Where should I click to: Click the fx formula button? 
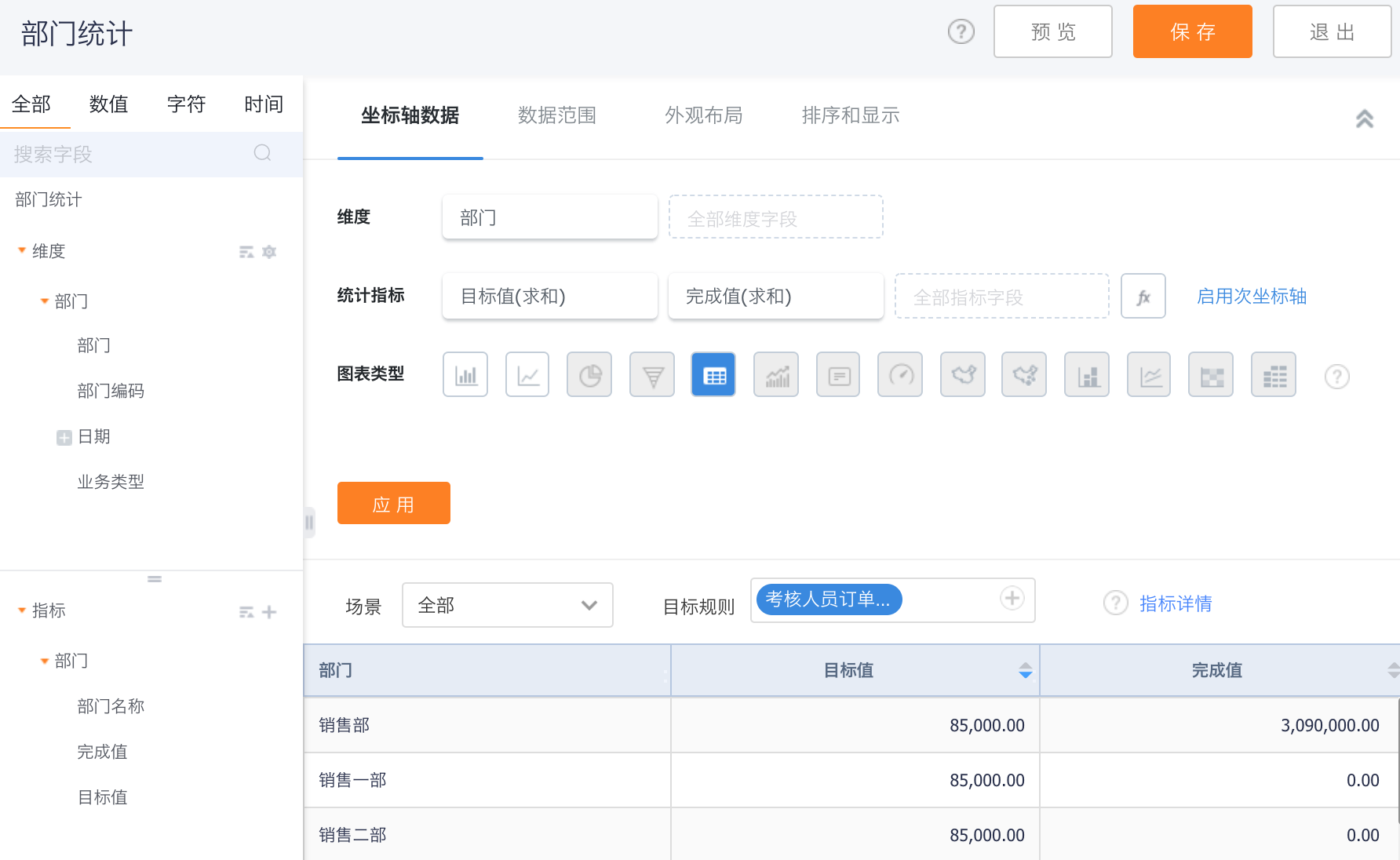[1143, 297]
